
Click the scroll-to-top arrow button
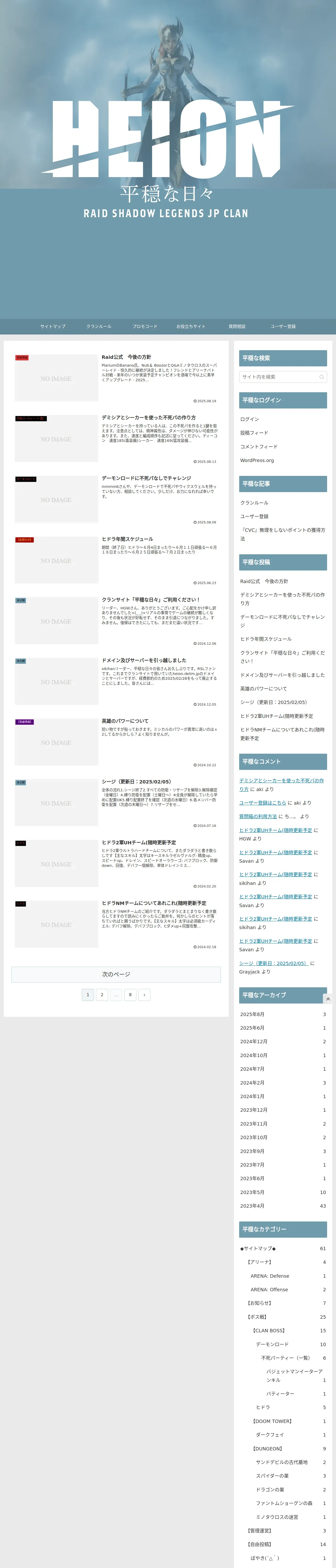(328, 999)
